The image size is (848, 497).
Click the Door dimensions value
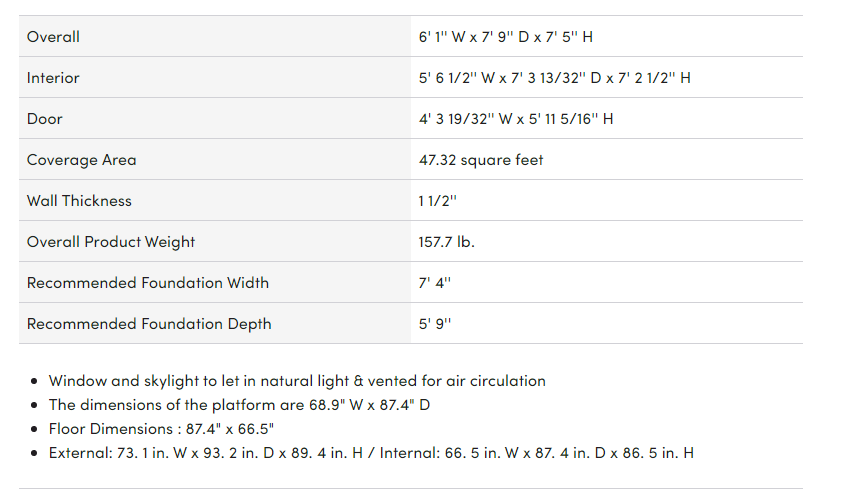(x=516, y=119)
